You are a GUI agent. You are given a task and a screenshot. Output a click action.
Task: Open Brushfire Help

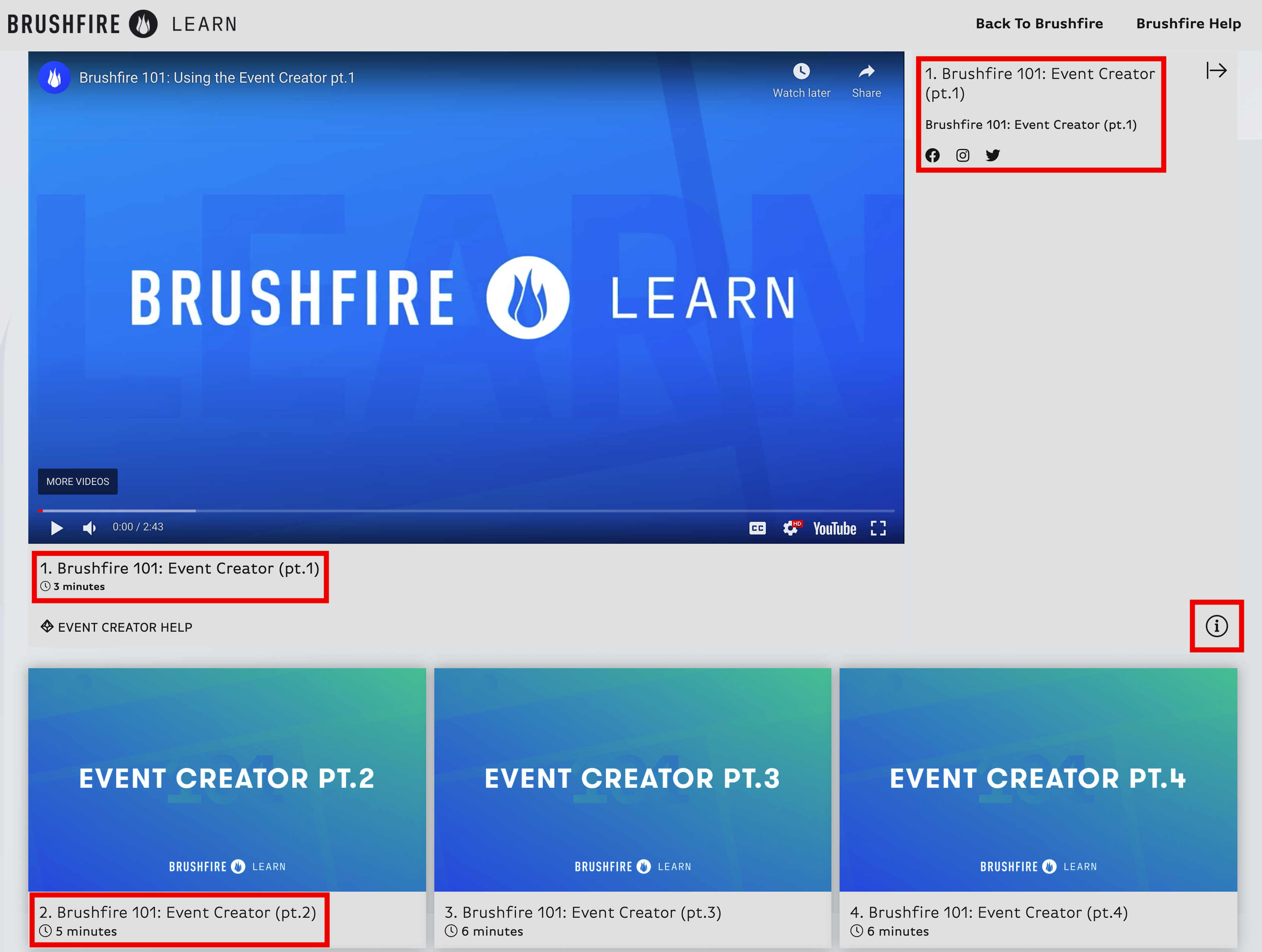[x=1188, y=23]
